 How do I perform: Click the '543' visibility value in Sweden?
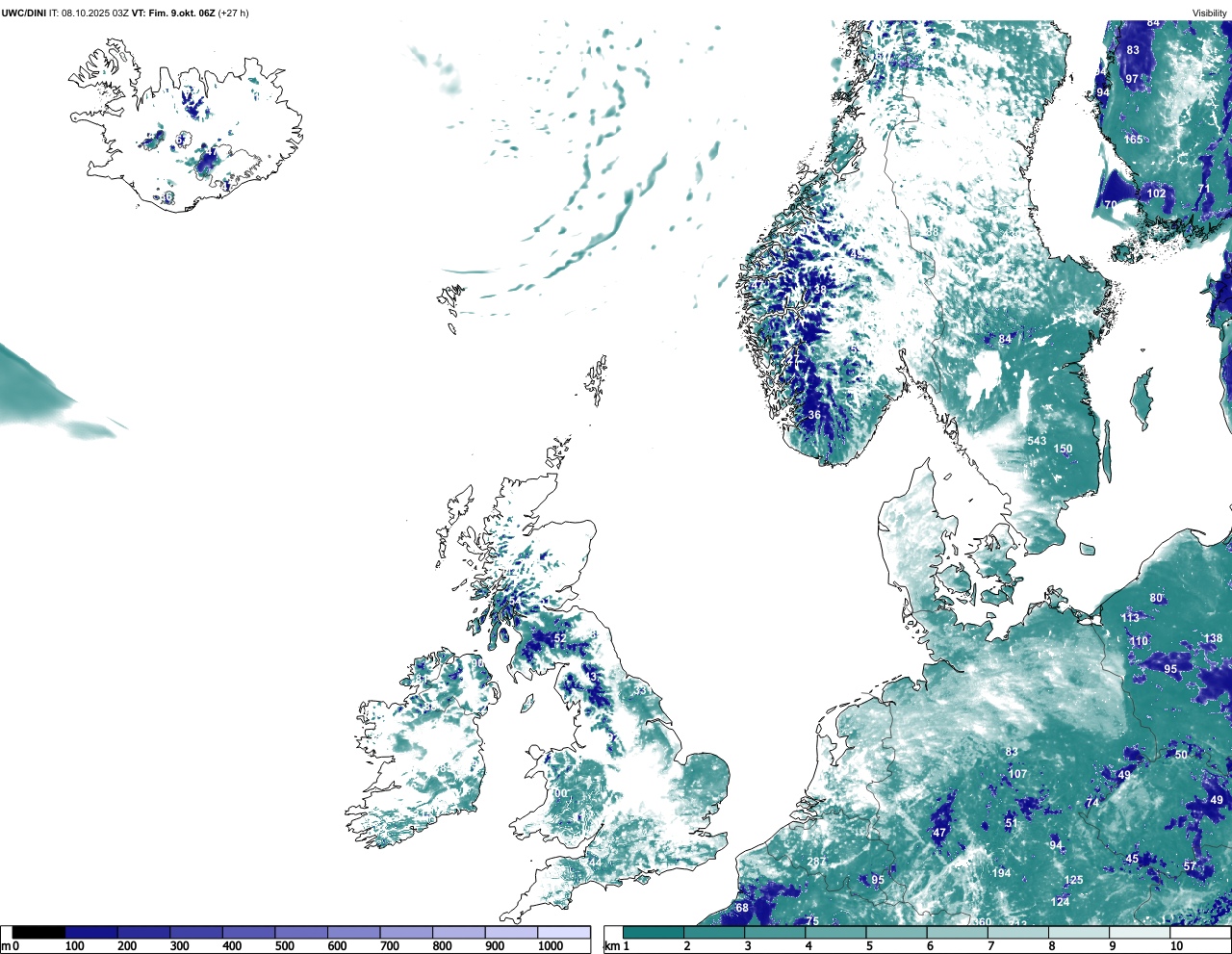(1037, 441)
